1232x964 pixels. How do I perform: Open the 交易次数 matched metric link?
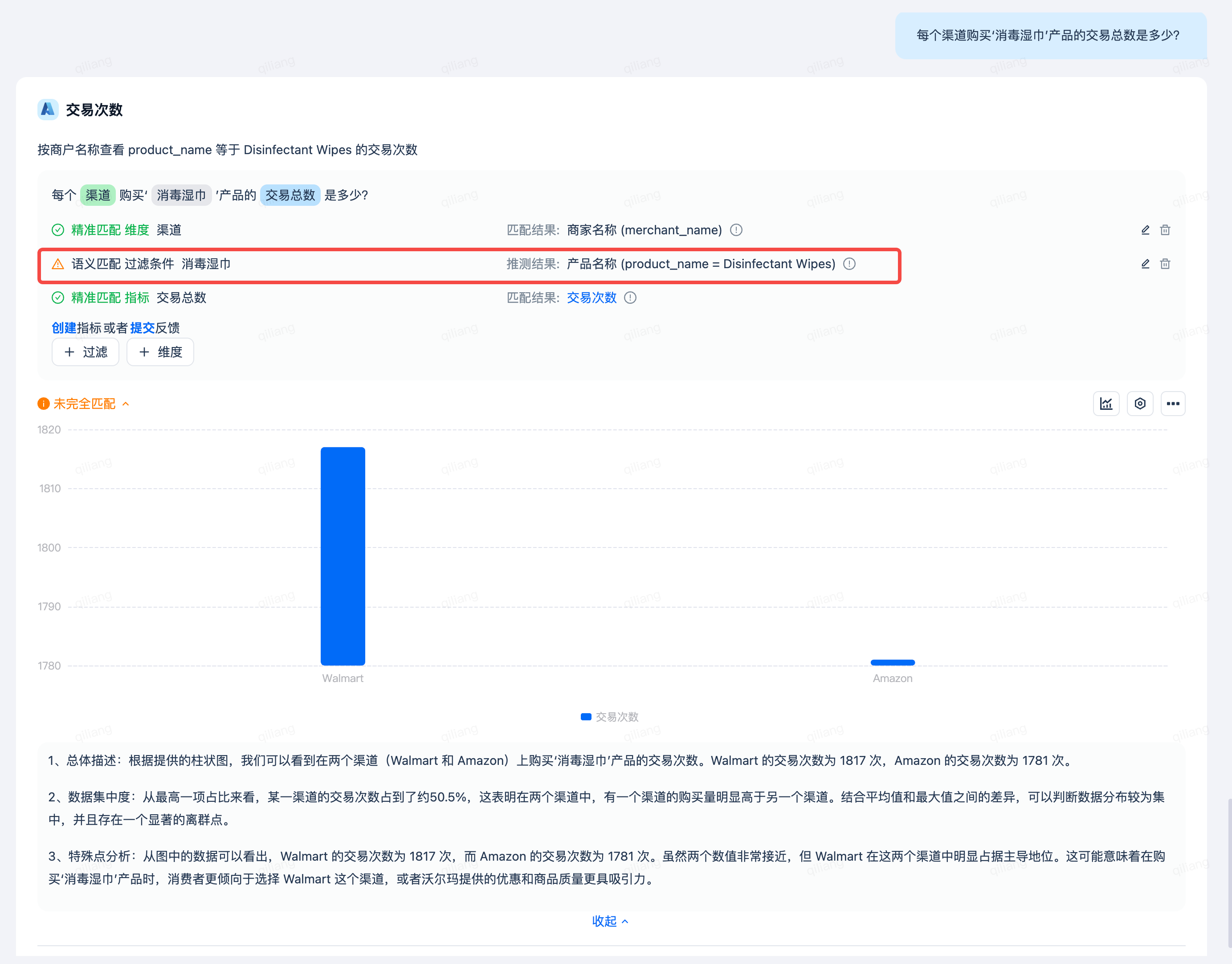[591, 298]
